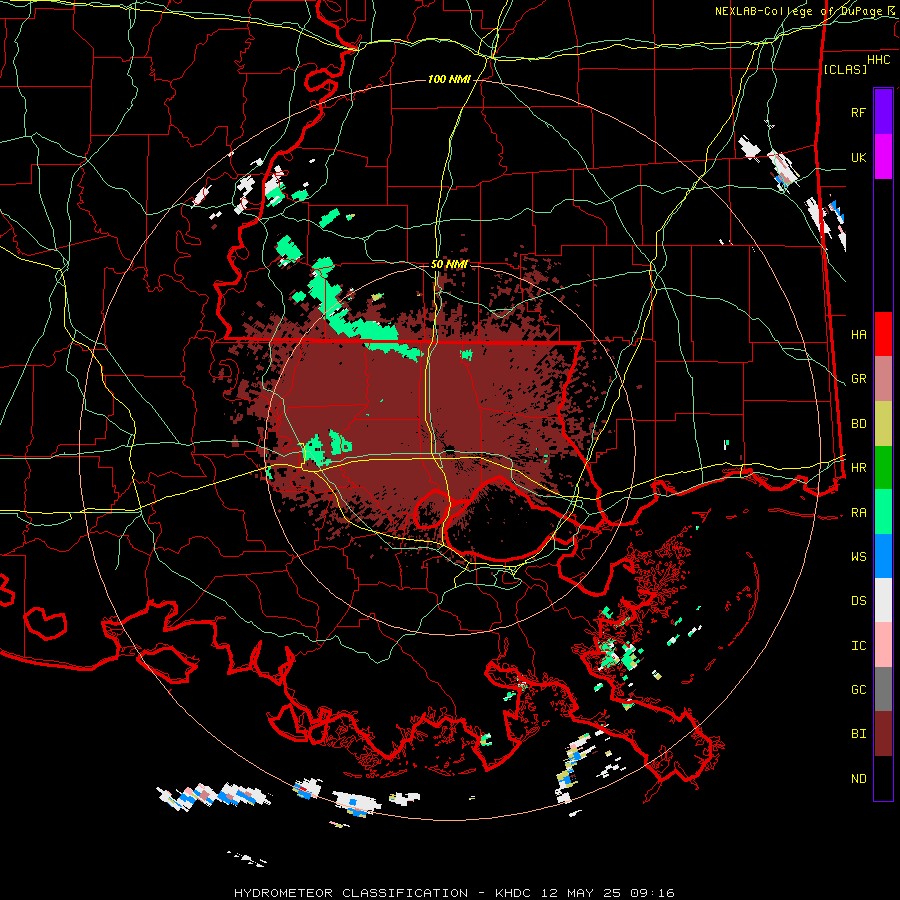Click the BD legend label
The image size is (900, 900).
(858, 424)
